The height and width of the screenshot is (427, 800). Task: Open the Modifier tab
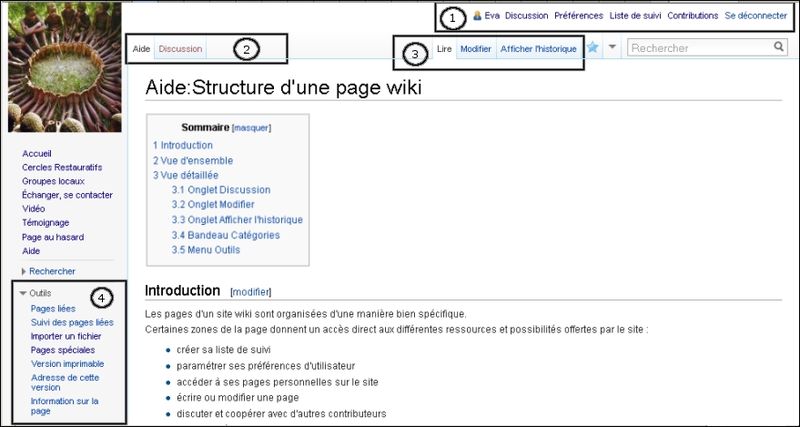475,49
